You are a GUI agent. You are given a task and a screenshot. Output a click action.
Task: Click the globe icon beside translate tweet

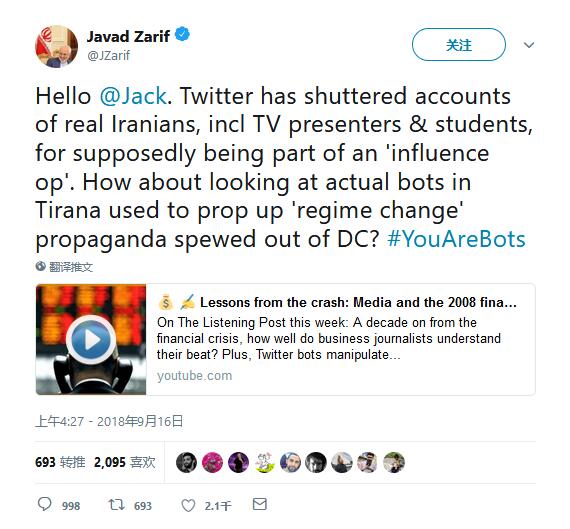pyautogui.click(x=40, y=266)
